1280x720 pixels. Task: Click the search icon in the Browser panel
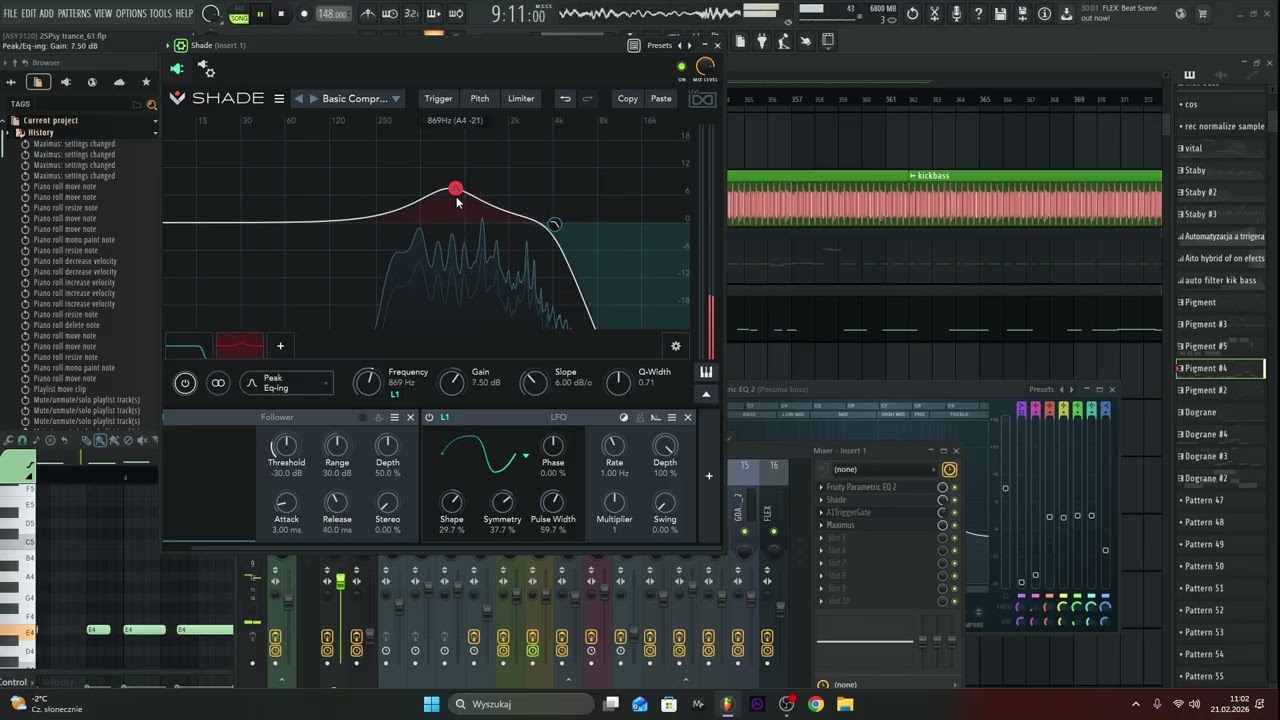click(x=152, y=104)
